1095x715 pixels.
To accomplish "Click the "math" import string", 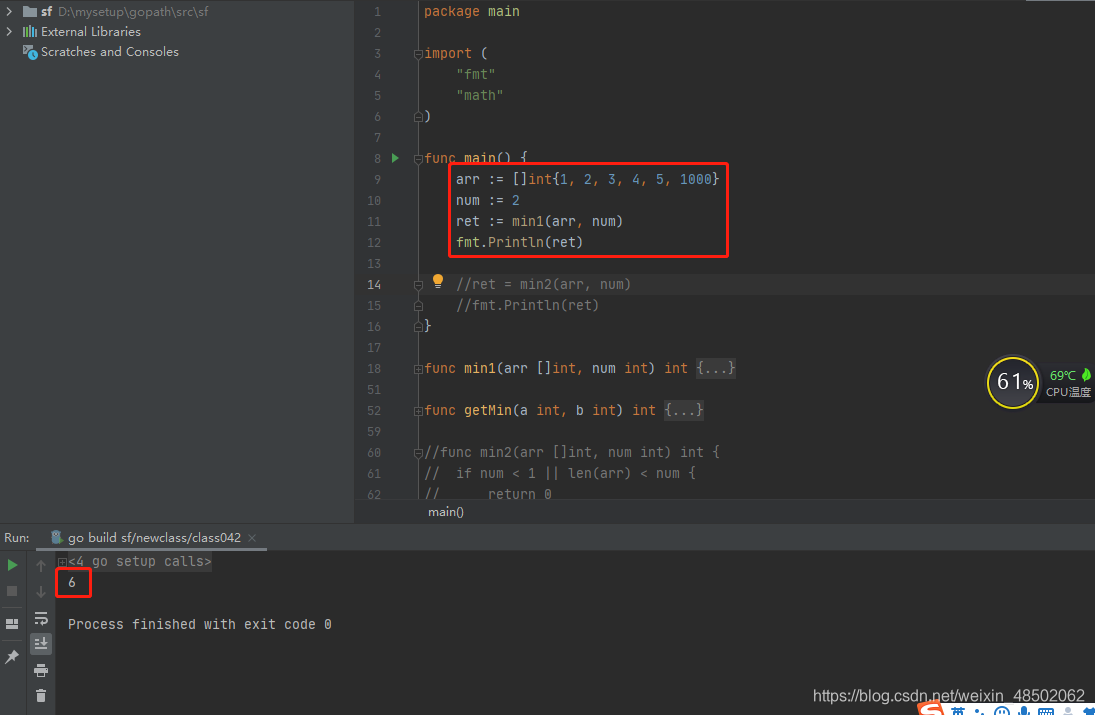I will (480, 95).
